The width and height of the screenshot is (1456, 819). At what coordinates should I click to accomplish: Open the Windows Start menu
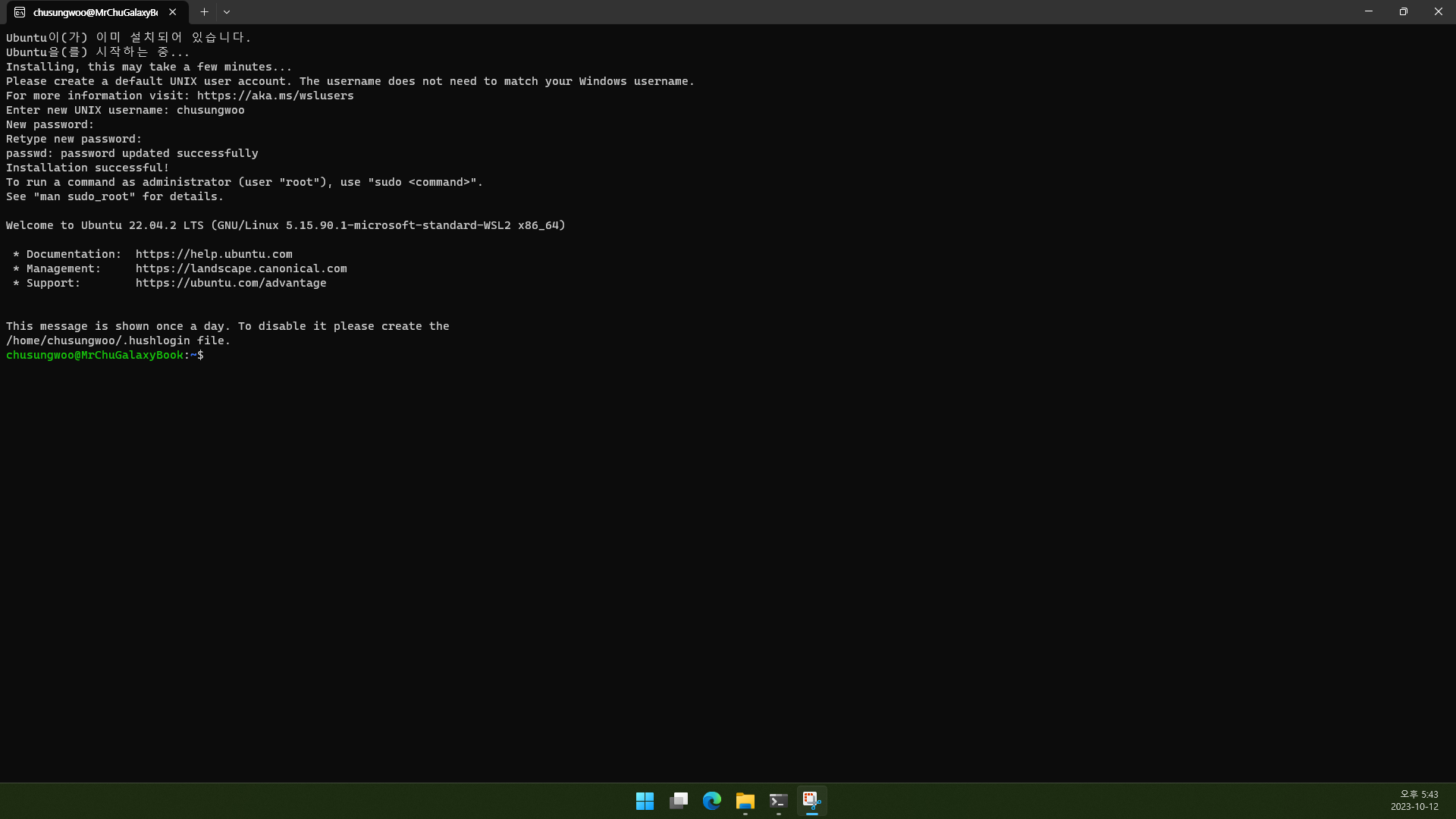pyautogui.click(x=645, y=801)
